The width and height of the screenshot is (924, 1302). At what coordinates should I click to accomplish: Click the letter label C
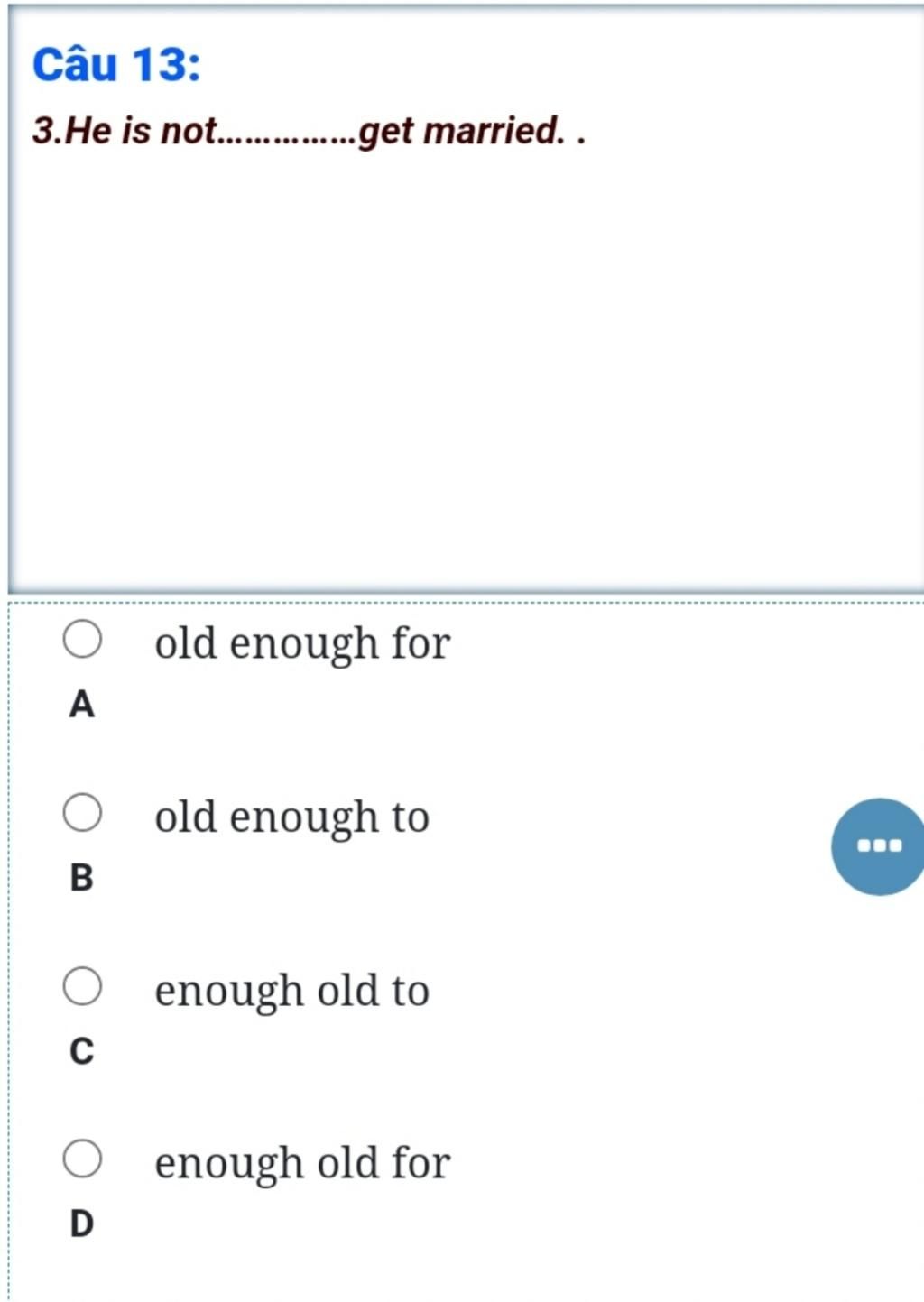[x=81, y=1050]
